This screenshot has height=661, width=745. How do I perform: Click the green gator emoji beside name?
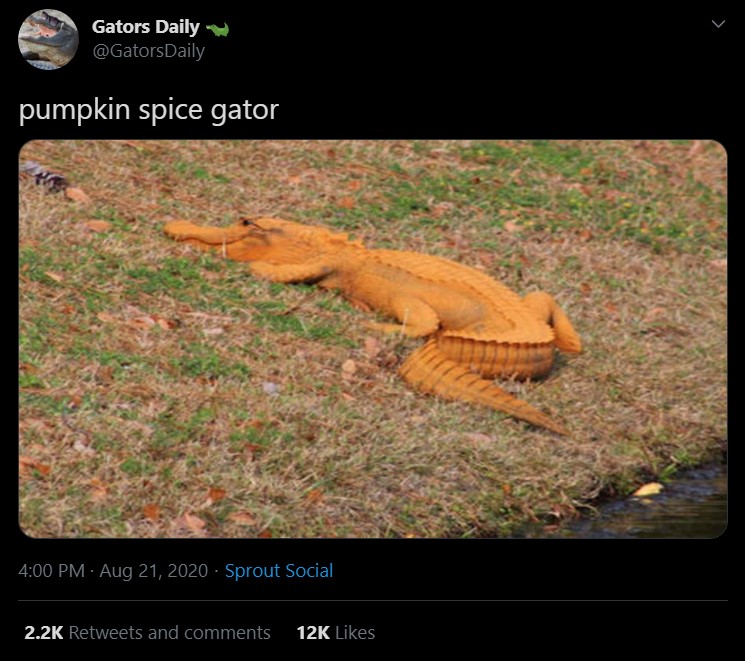[218, 29]
